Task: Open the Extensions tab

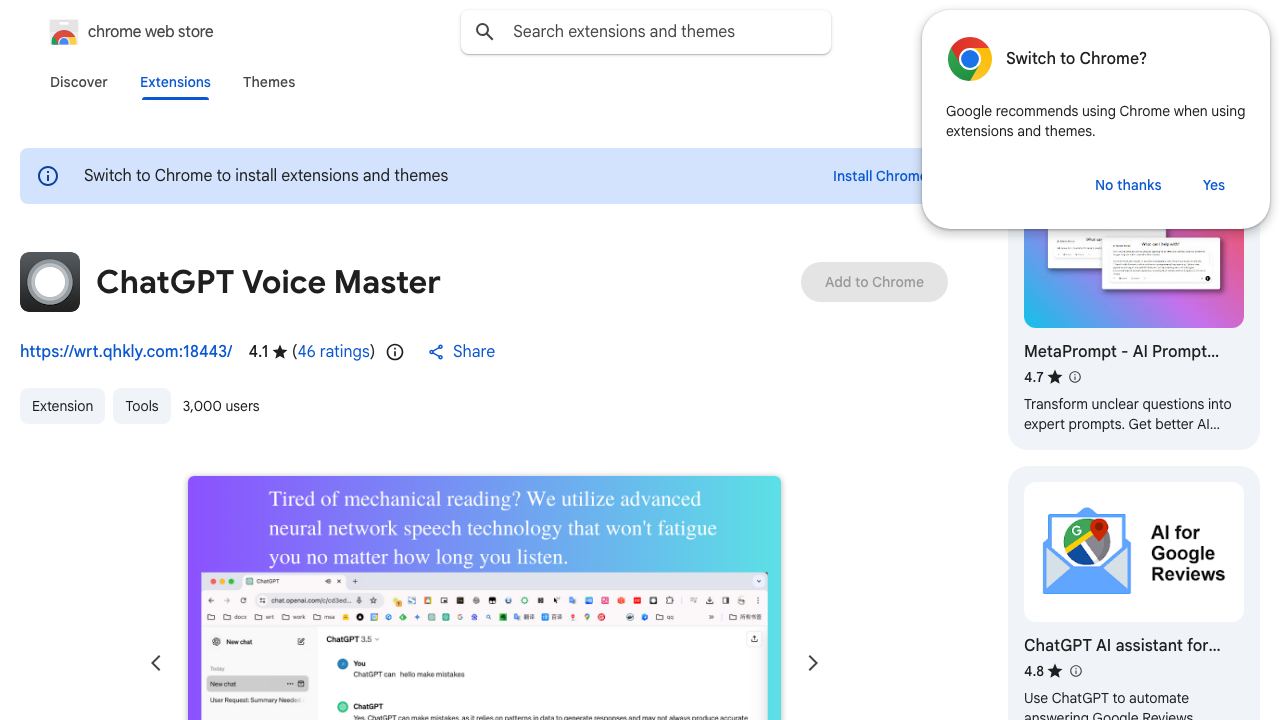Action: pyautogui.click(x=175, y=82)
